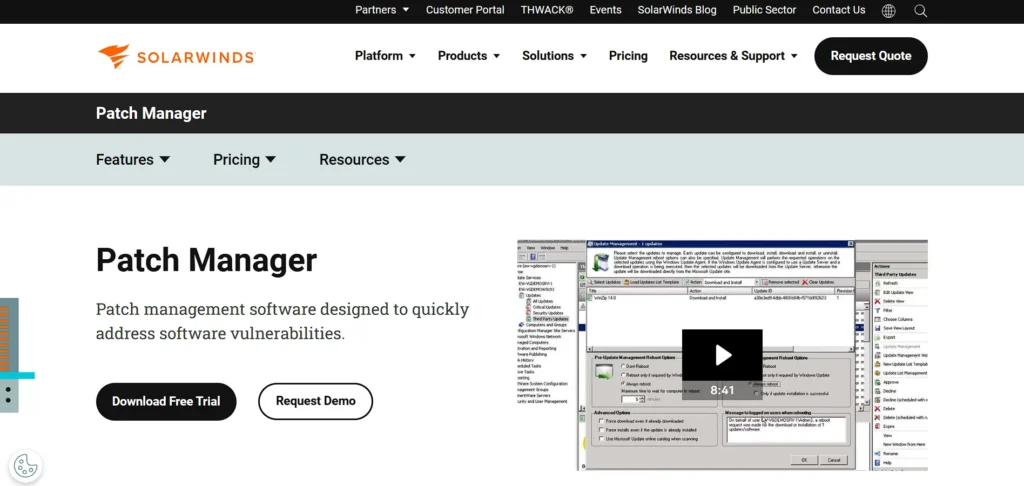Open the language globe icon
This screenshot has width=1024, height=486.
888,10
